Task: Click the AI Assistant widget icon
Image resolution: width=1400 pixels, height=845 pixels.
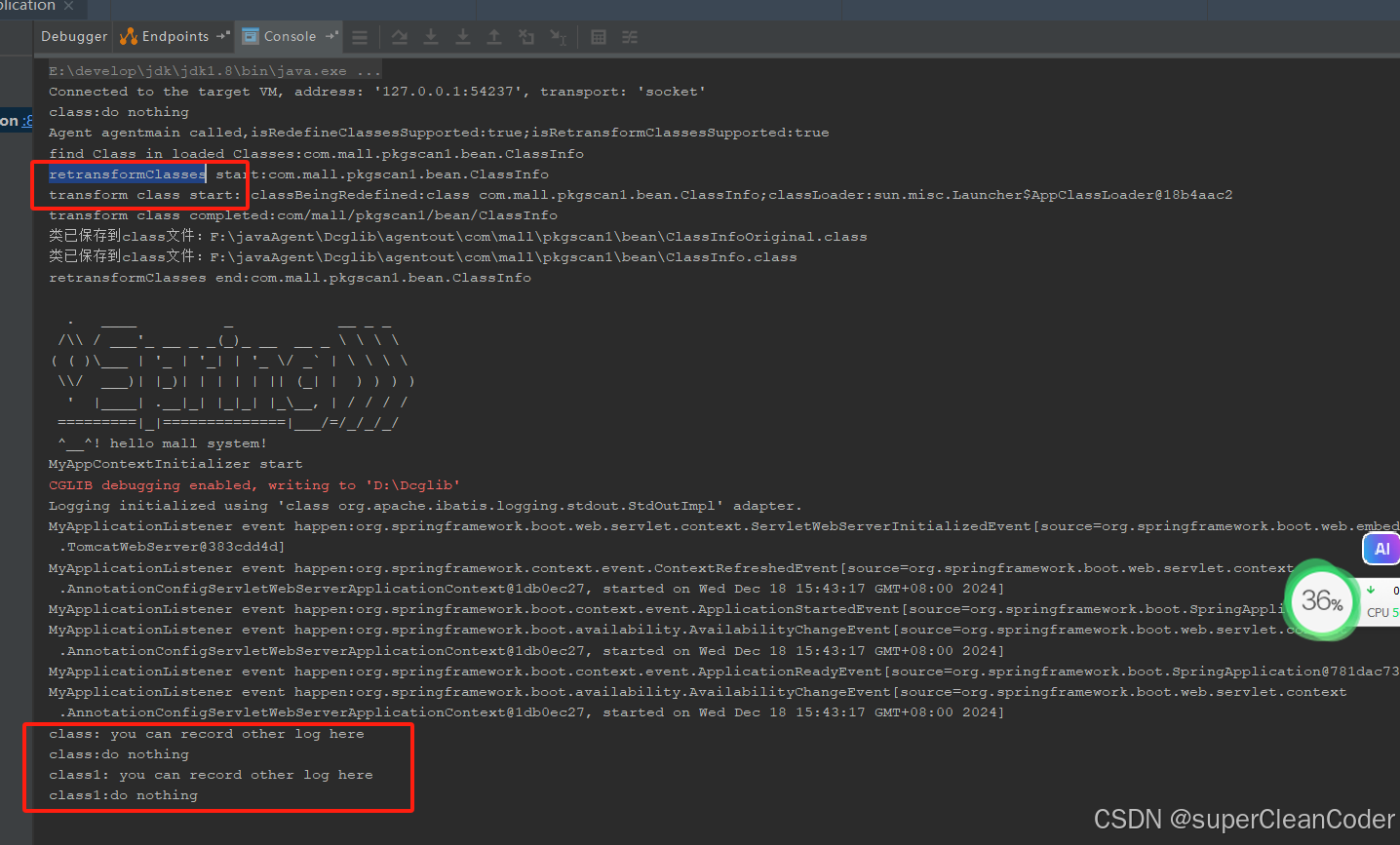Action: pyautogui.click(x=1381, y=549)
